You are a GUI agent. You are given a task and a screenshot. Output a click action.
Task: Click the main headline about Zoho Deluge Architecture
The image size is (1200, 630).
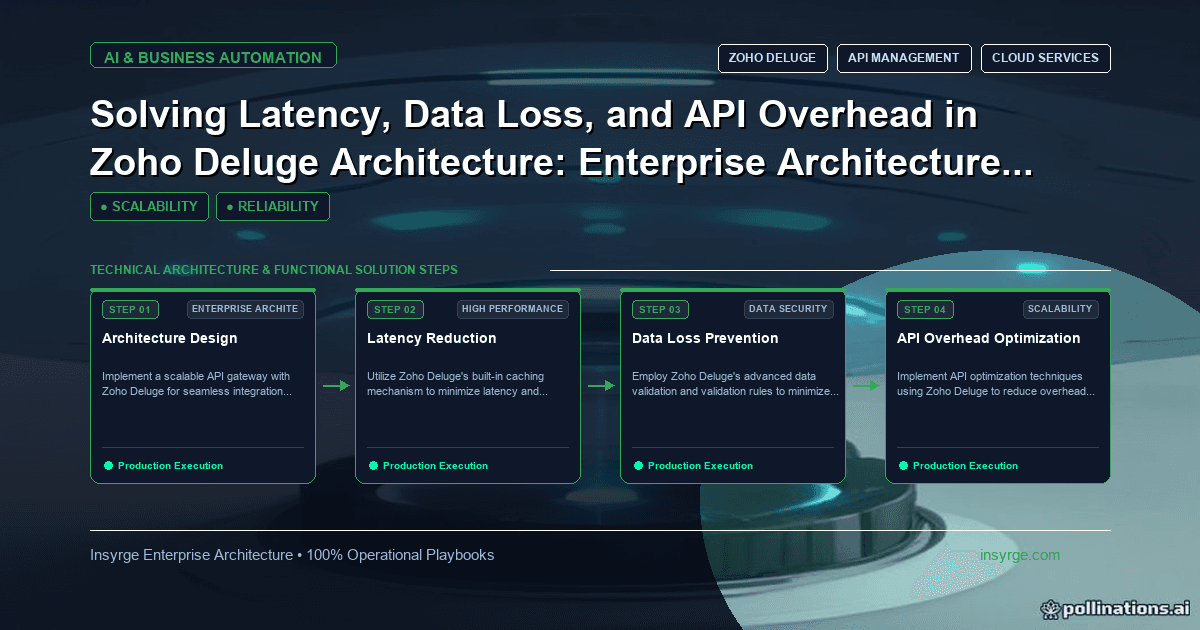(x=561, y=138)
